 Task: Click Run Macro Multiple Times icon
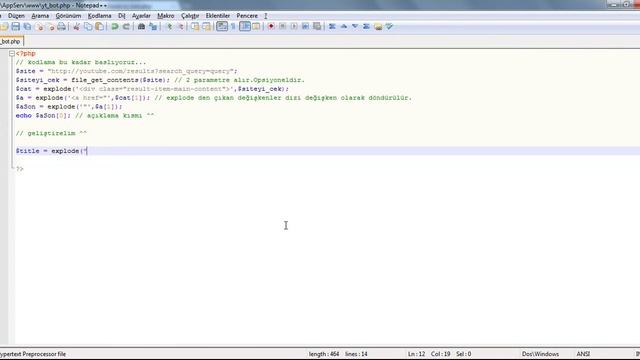click(x=305, y=27)
